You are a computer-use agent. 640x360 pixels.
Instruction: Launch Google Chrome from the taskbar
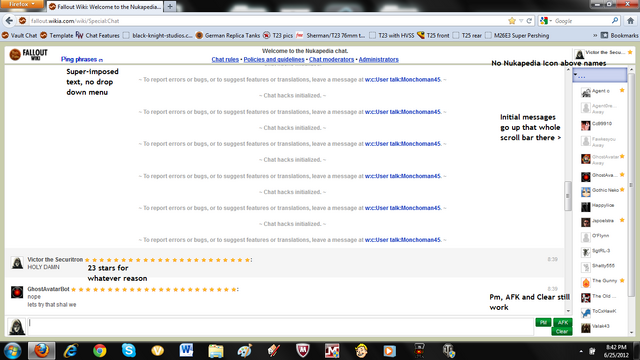coord(100,351)
